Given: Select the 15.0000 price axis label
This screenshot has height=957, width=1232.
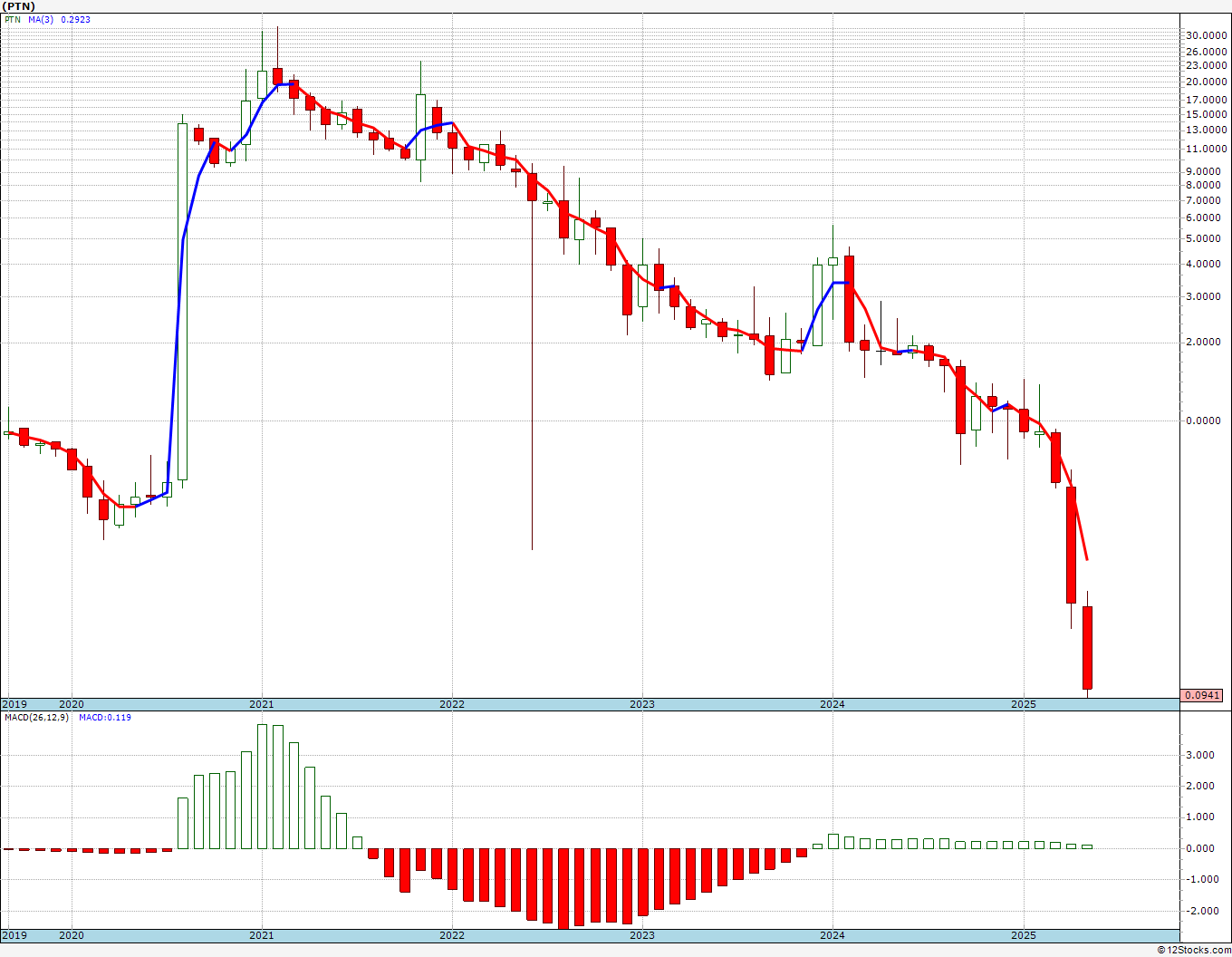Looking at the screenshot, I should tap(1206, 114).
